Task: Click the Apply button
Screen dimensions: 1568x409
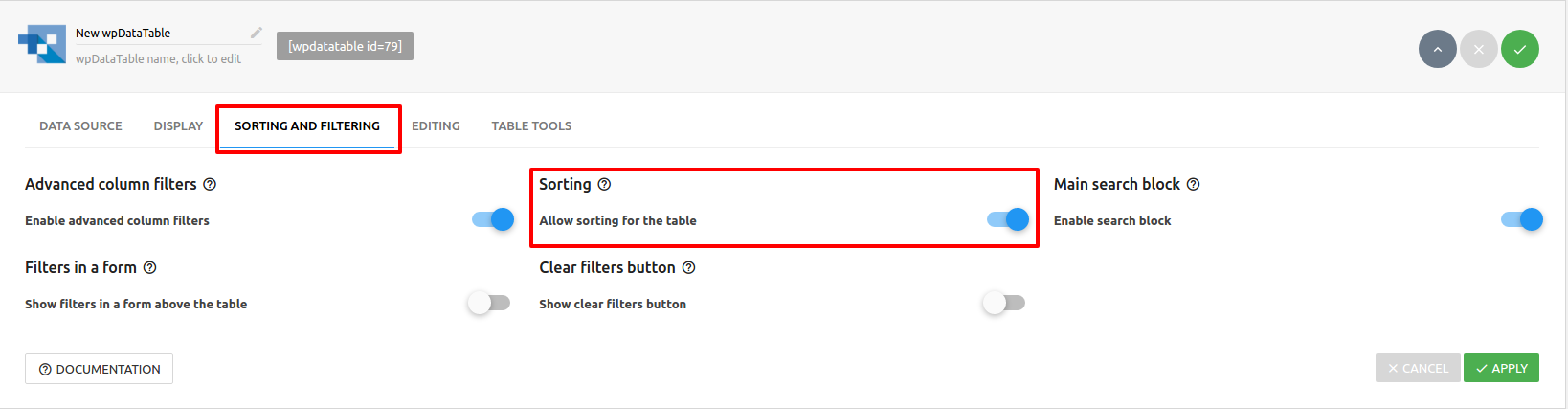Action: coord(1501,368)
